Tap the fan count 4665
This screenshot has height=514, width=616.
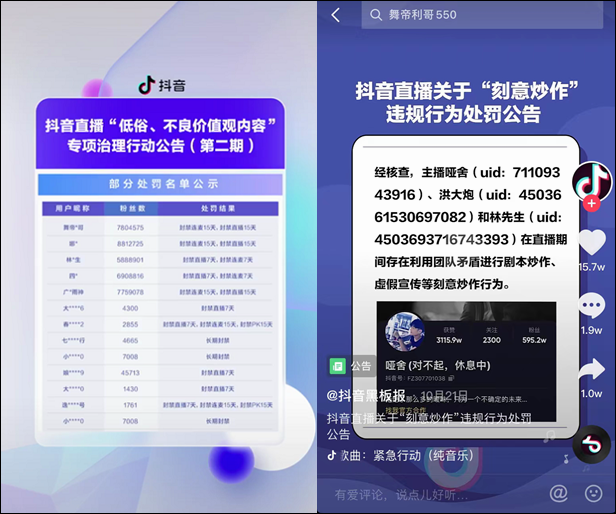coord(130,340)
